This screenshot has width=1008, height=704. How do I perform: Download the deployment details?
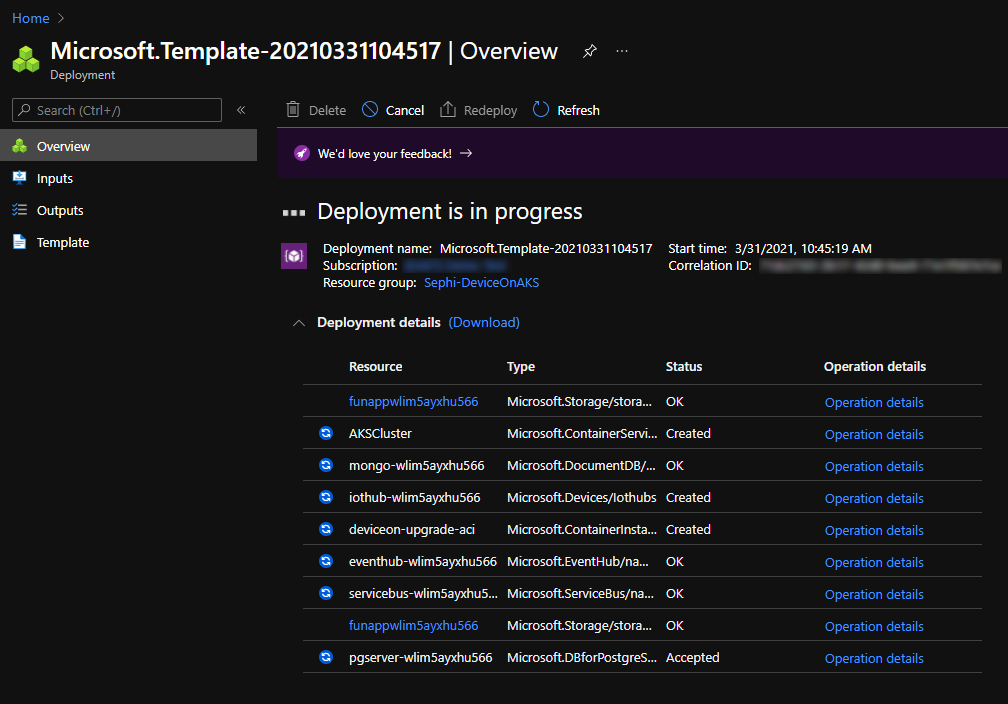(x=484, y=322)
